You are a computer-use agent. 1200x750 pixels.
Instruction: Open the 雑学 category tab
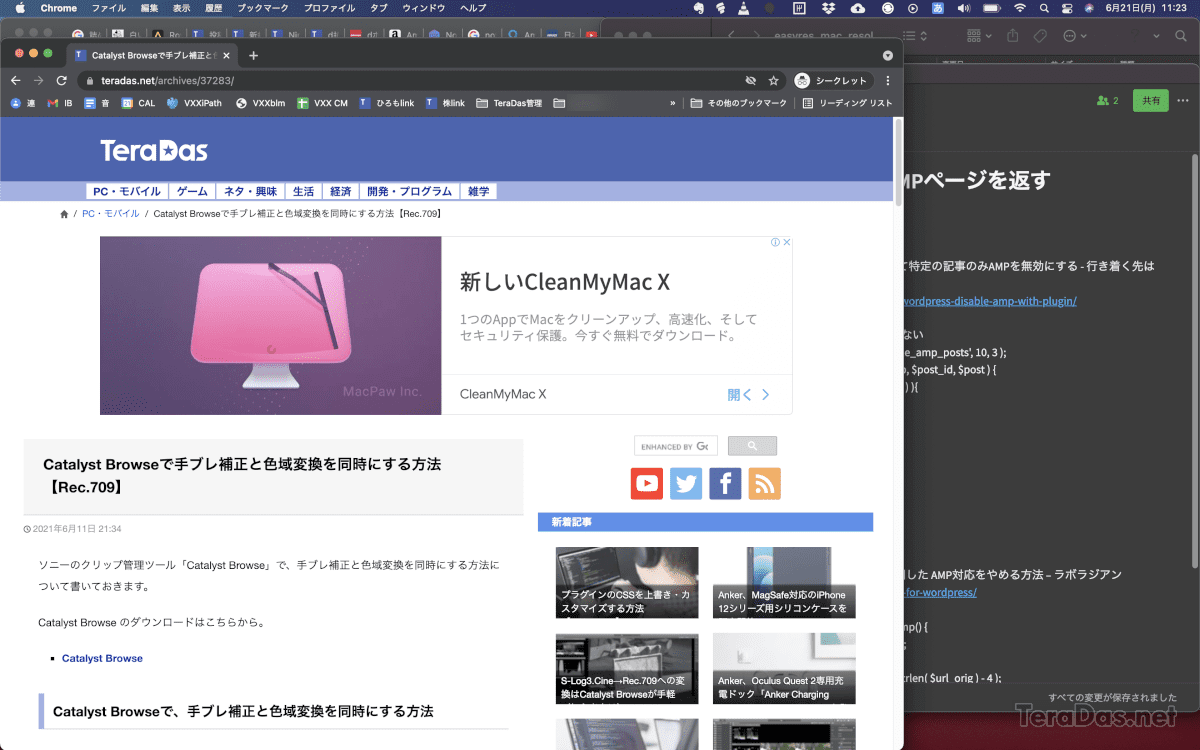(479, 191)
